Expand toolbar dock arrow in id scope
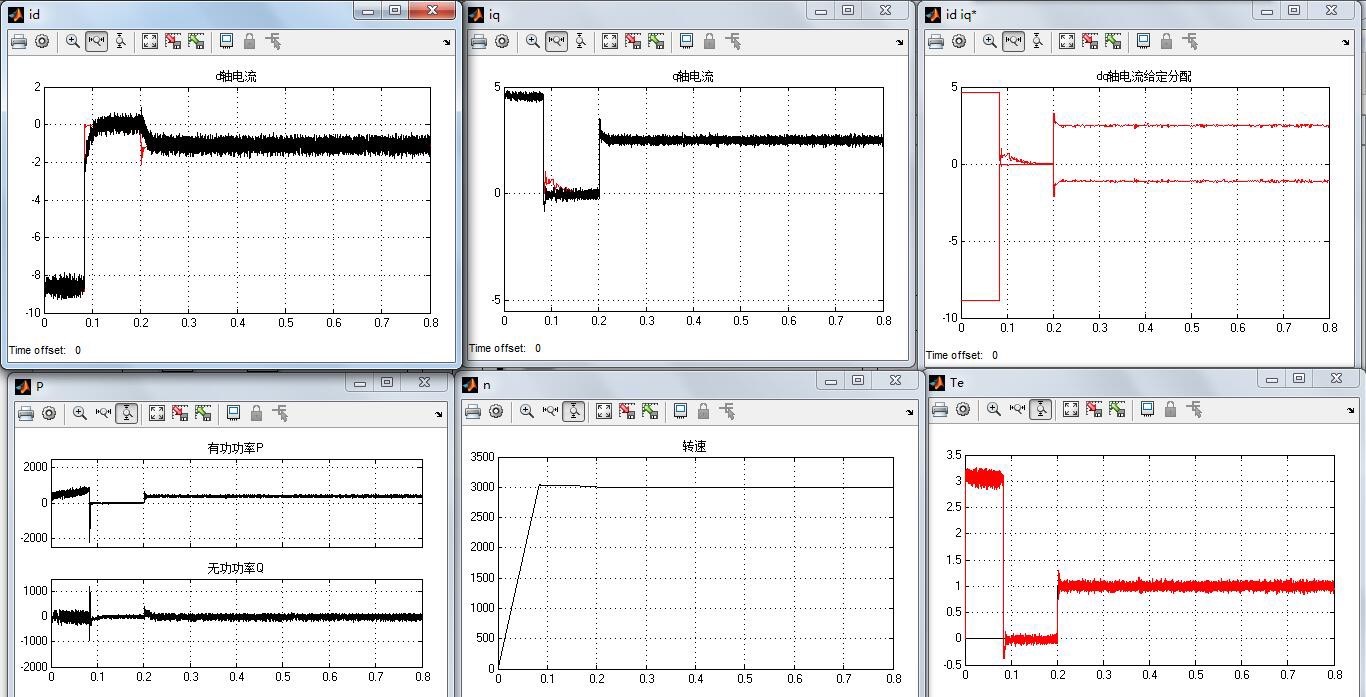This screenshot has height=697, width=1366. pyautogui.click(x=447, y=42)
